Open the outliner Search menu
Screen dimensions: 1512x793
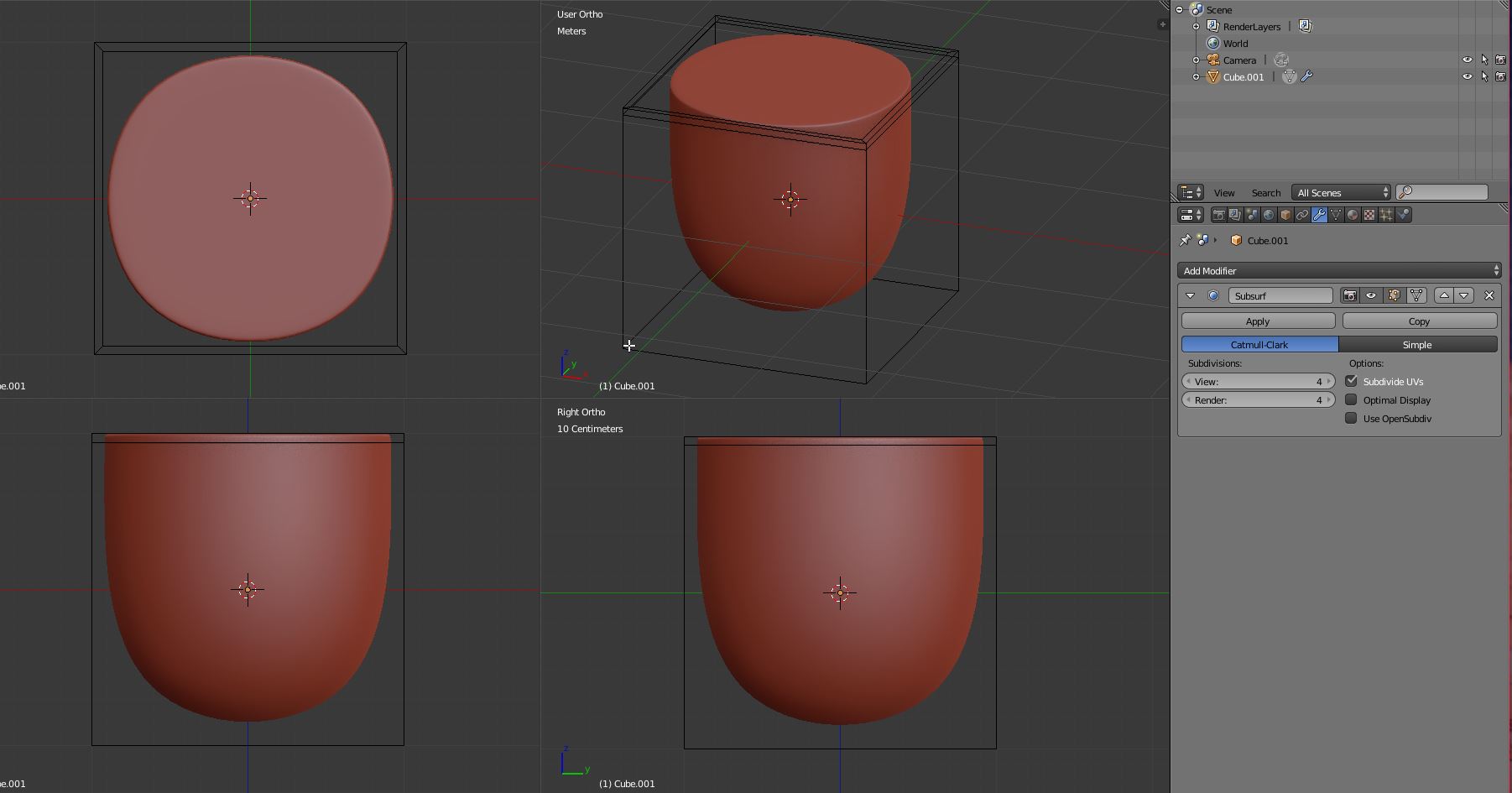[1266, 193]
